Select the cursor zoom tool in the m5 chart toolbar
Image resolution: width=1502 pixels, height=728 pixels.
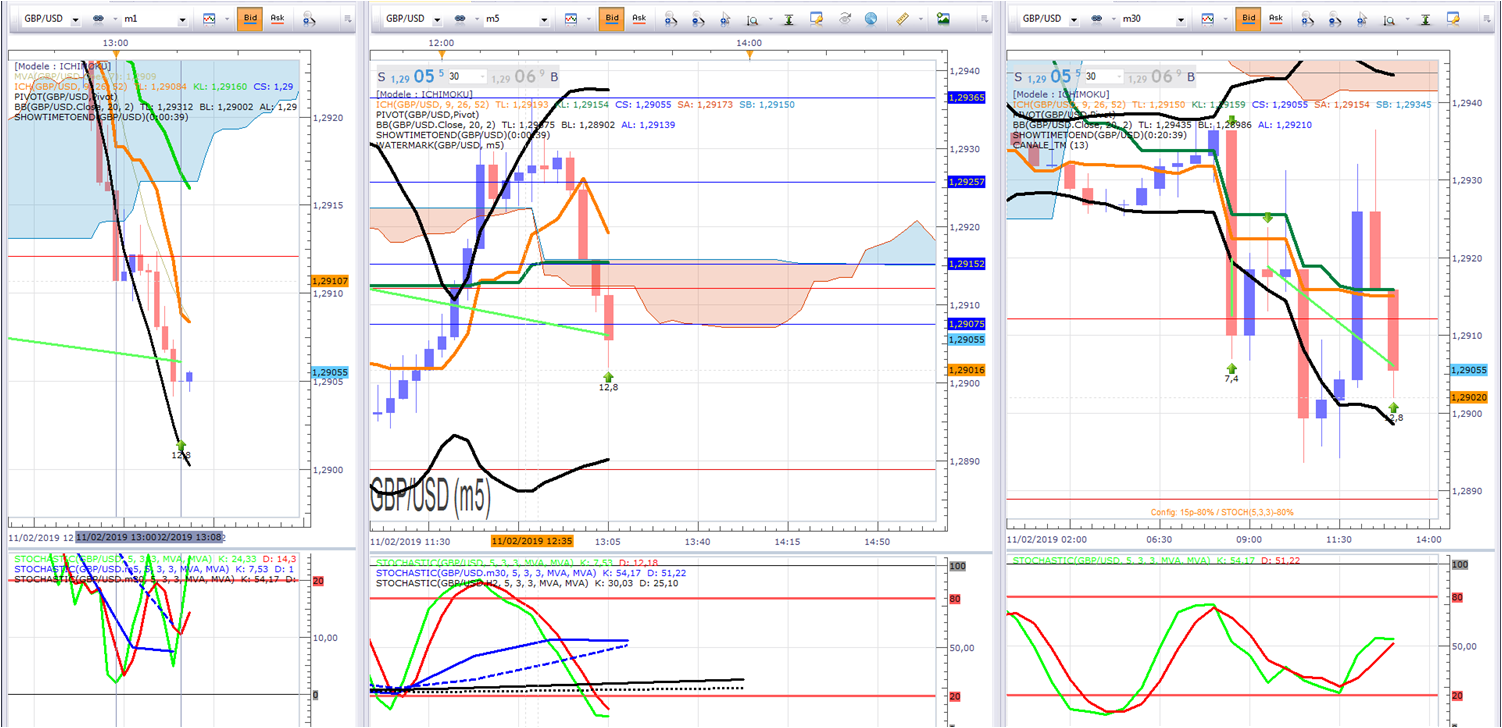coord(723,19)
